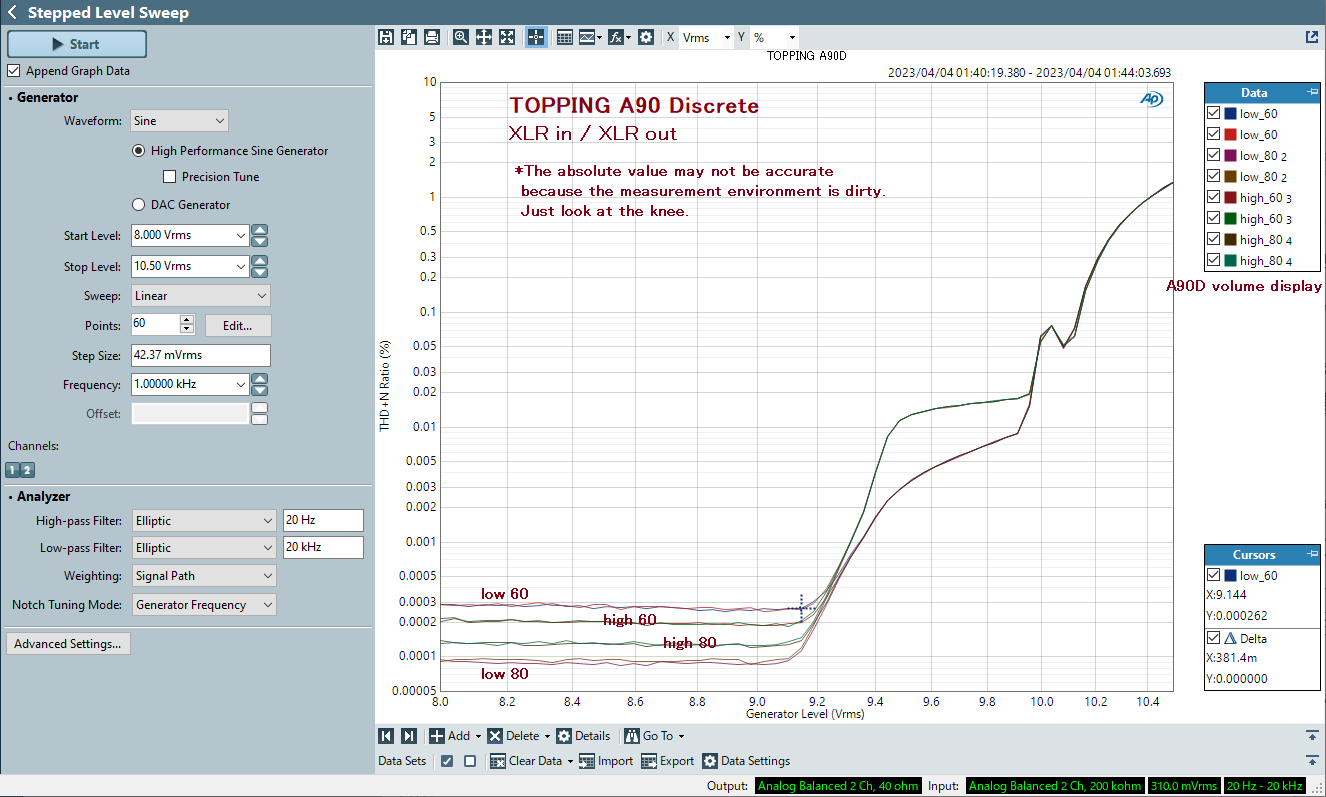Select the pan four-arrow tool
The width and height of the screenshot is (1326, 797).
pos(483,37)
